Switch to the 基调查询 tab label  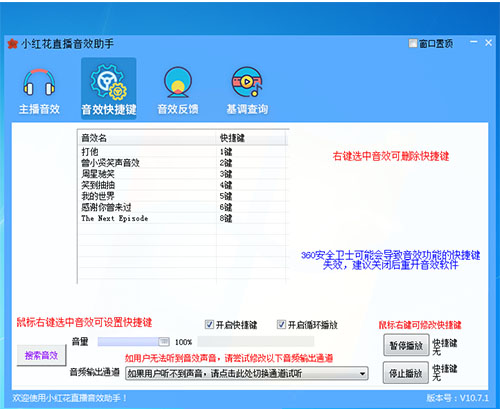[x=247, y=109]
